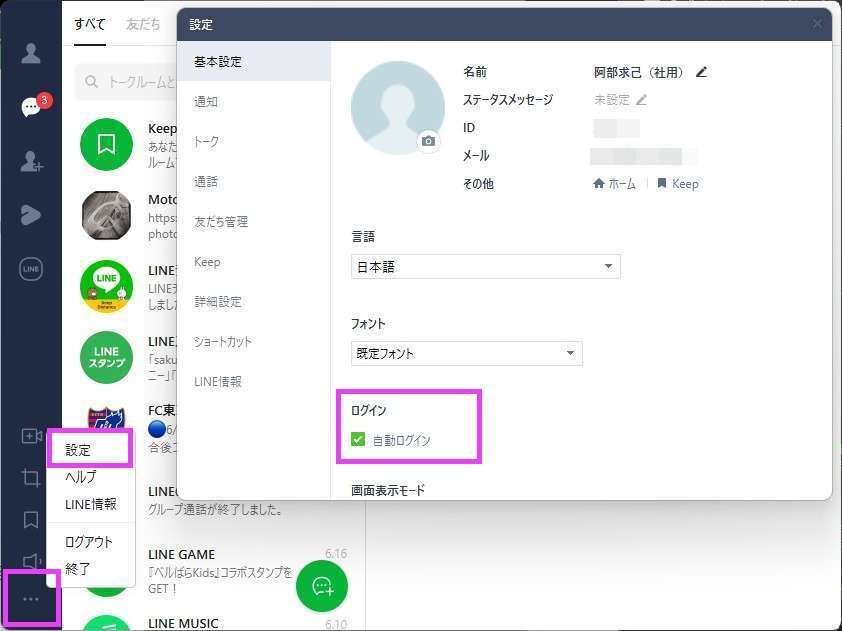842x631 pixels.
Task: Open the LINE services circle icon
Action: tap(31, 269)
